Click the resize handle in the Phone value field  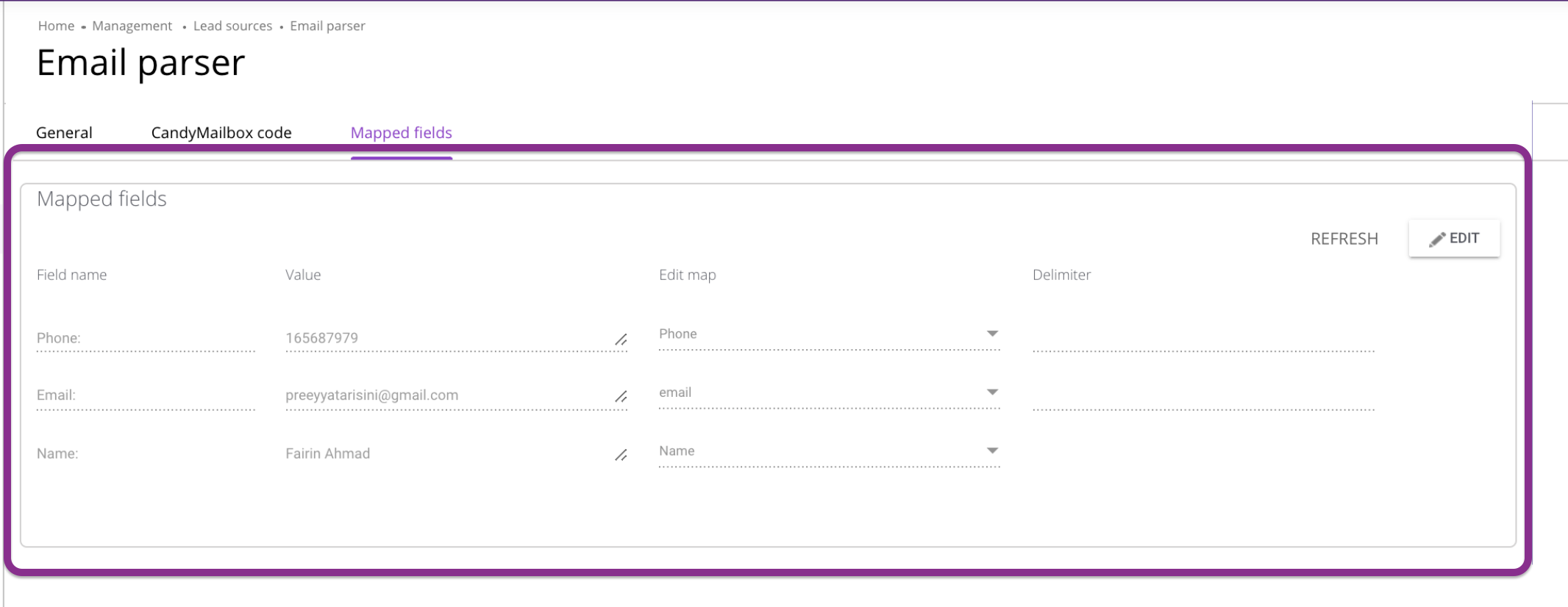(x=621, y=340)
